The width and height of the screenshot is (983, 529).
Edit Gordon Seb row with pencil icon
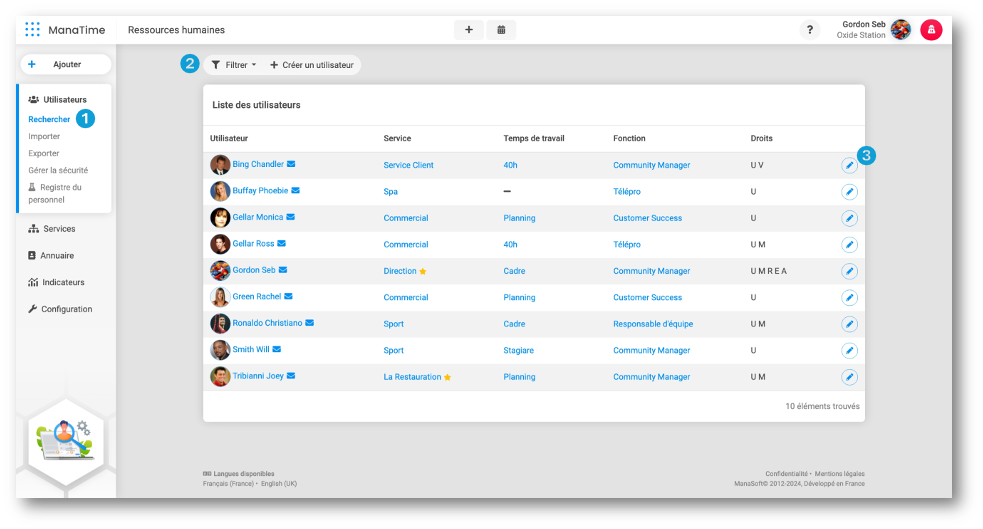[849, 271]
